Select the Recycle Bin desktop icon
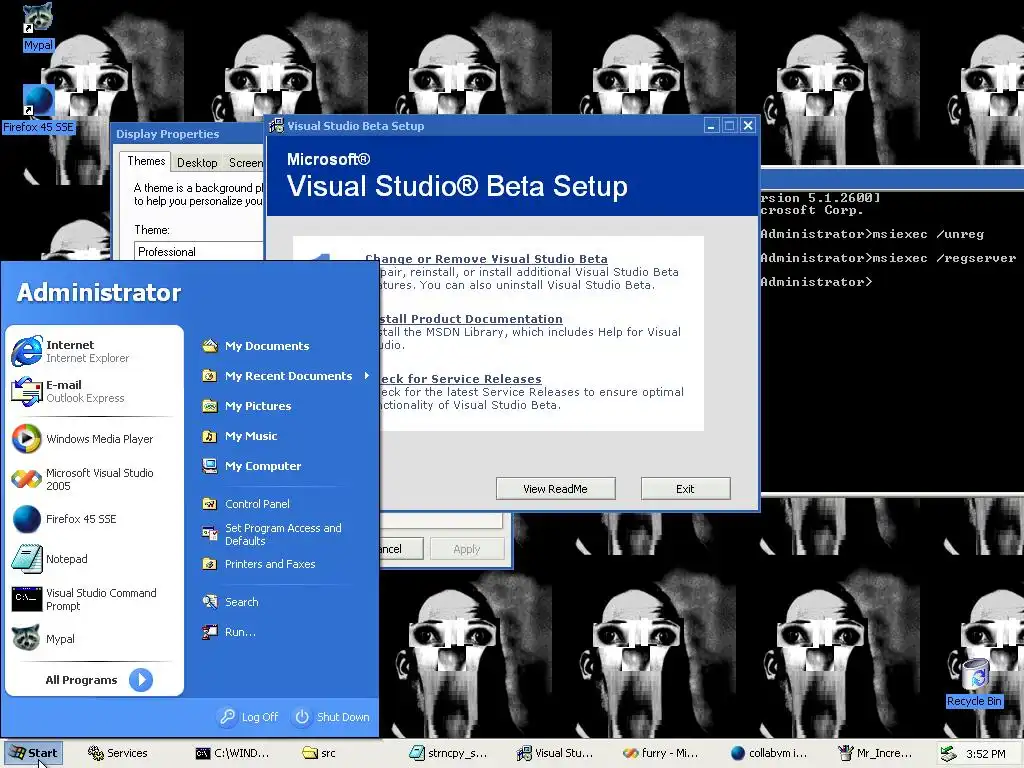 (974, 683)
